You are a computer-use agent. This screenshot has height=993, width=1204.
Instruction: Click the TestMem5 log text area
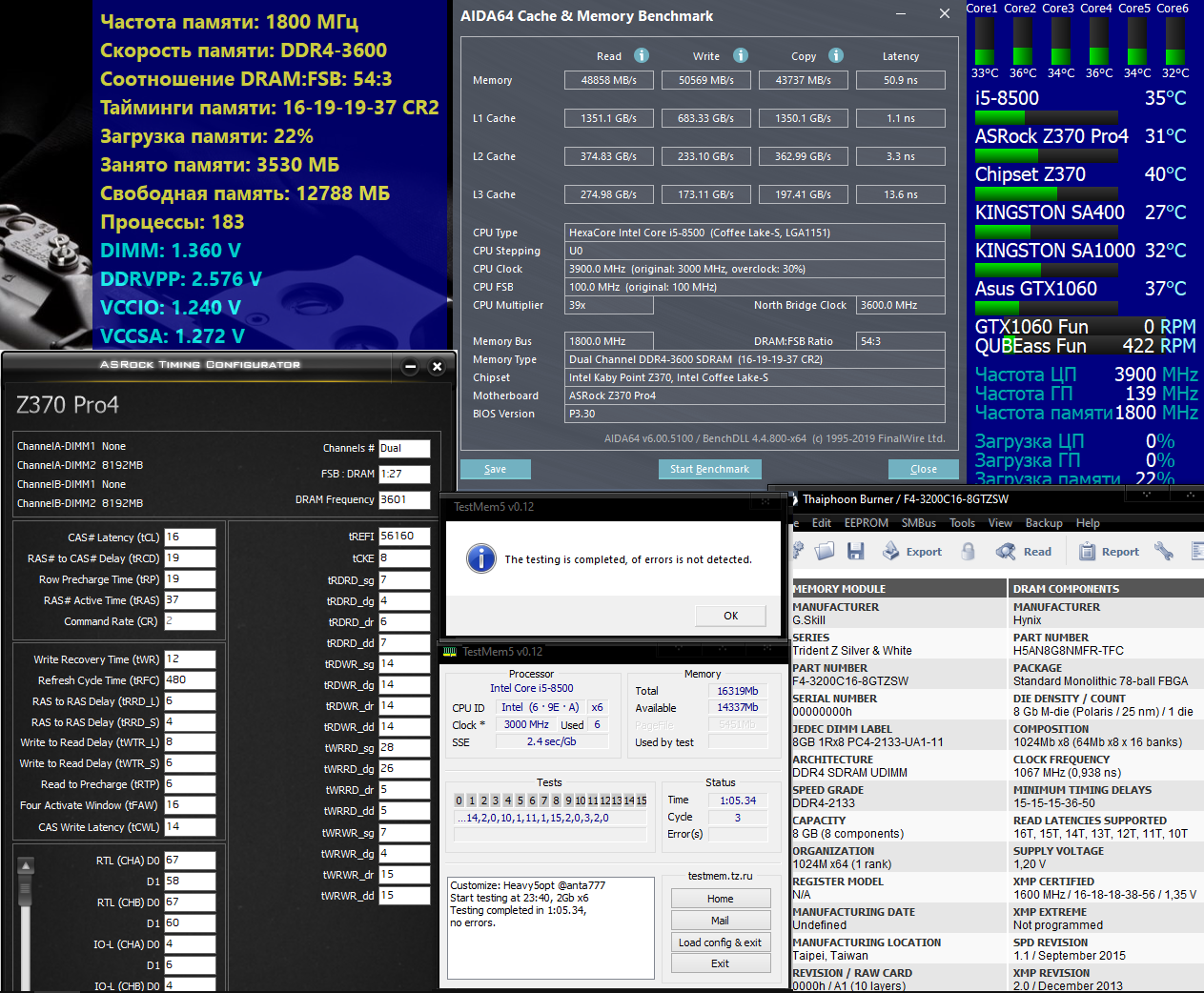[x=551, y=928]
